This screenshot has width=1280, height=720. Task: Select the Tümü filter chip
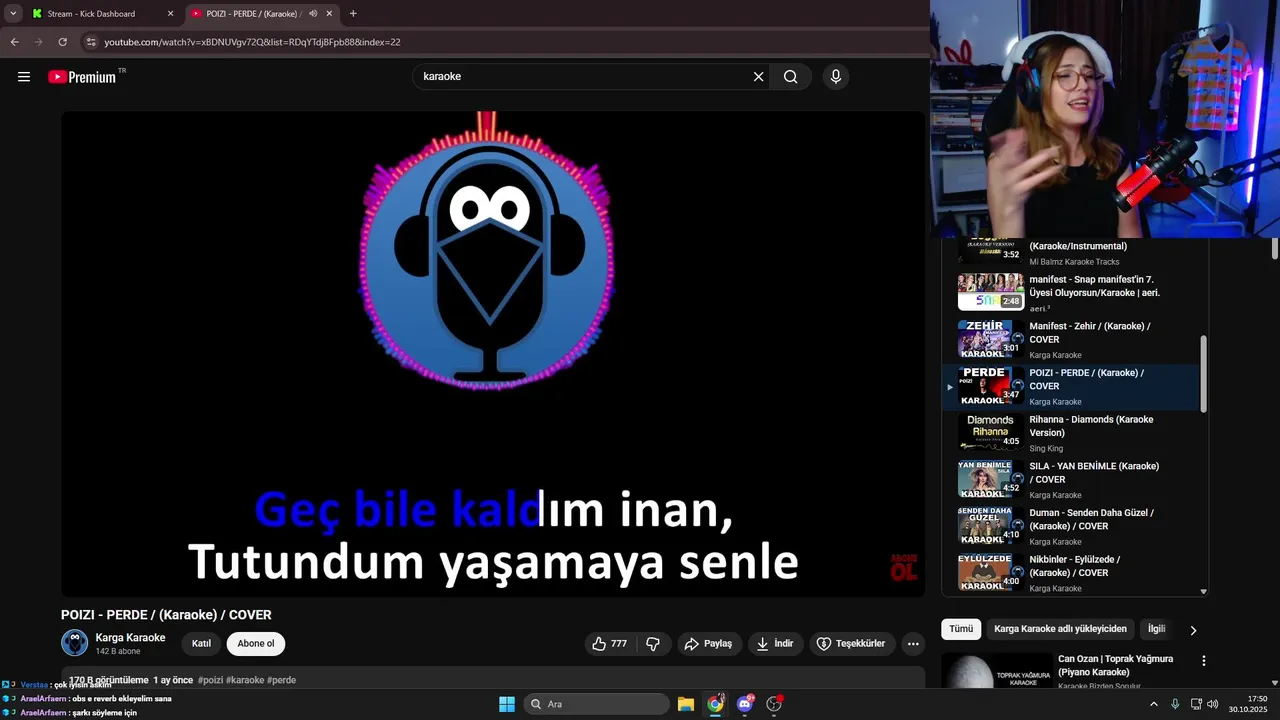tap(961, 629)
